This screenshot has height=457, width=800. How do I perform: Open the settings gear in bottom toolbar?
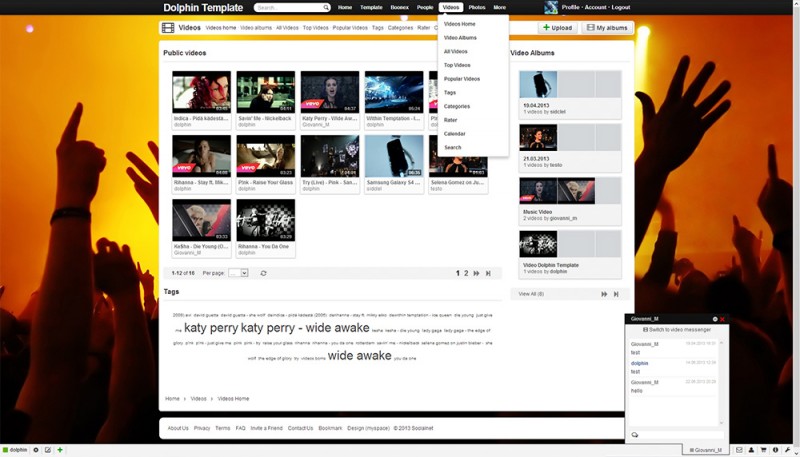[36, 450]
